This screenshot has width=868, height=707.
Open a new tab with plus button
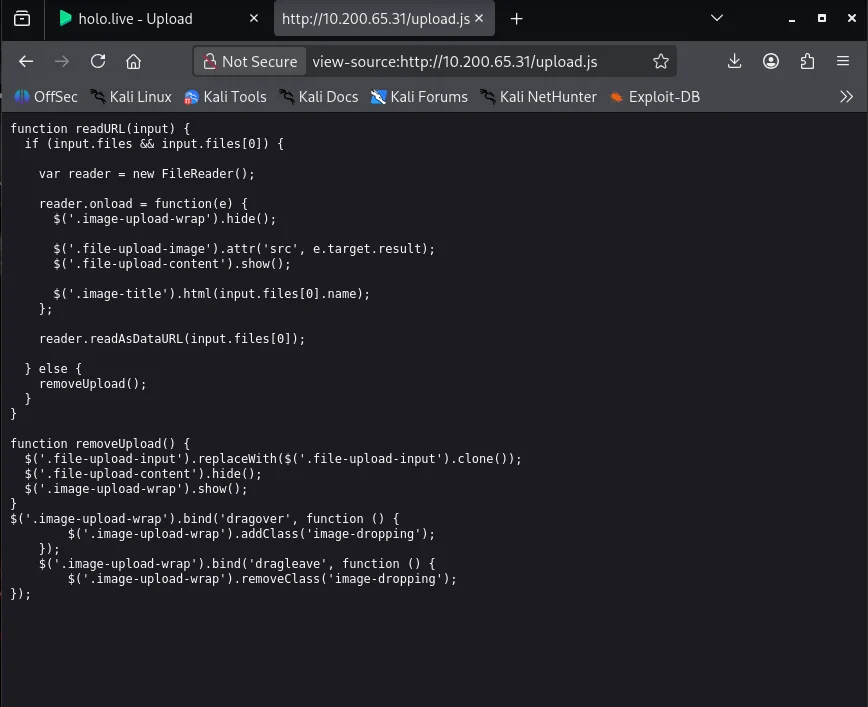point(516,18)
